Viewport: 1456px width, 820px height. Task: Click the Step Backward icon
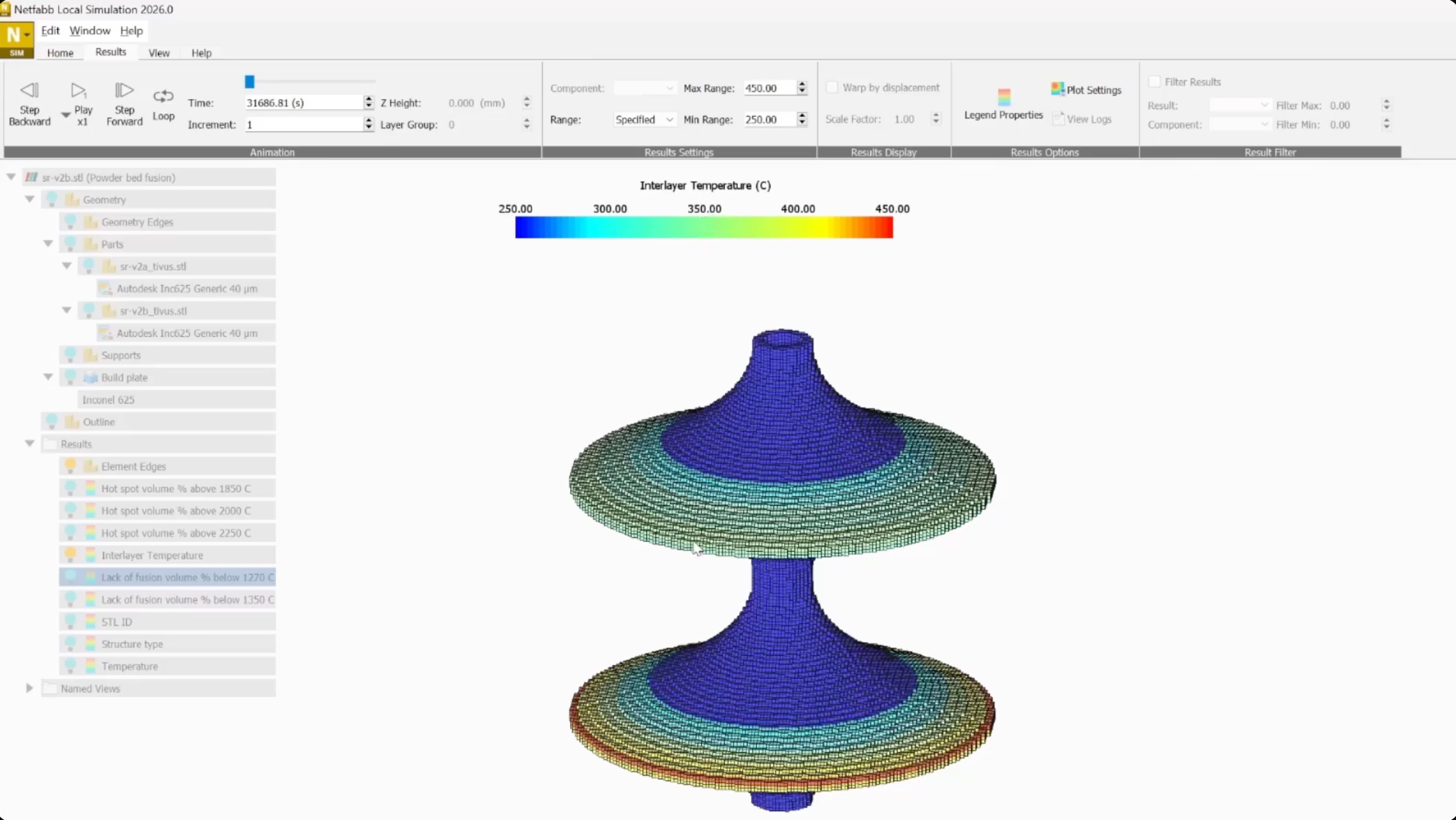click(x=29, y=90)
